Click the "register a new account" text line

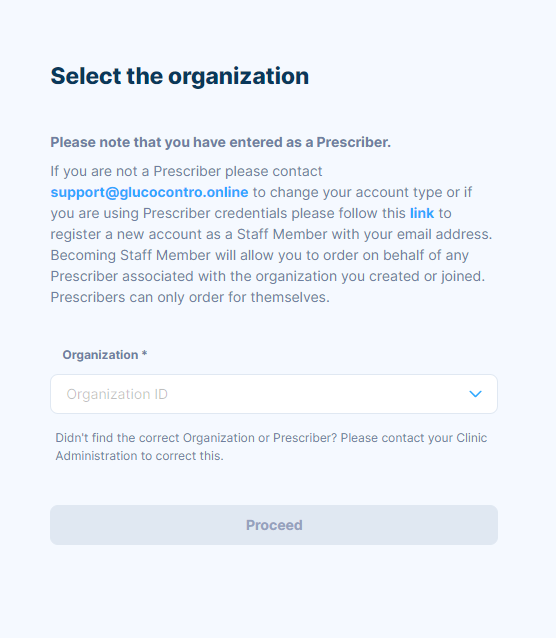tap(271, 234)
